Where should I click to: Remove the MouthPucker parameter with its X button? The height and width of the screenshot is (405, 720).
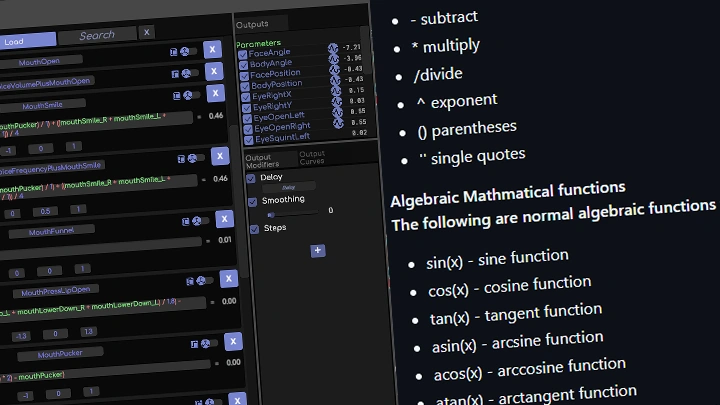point(233,342)
